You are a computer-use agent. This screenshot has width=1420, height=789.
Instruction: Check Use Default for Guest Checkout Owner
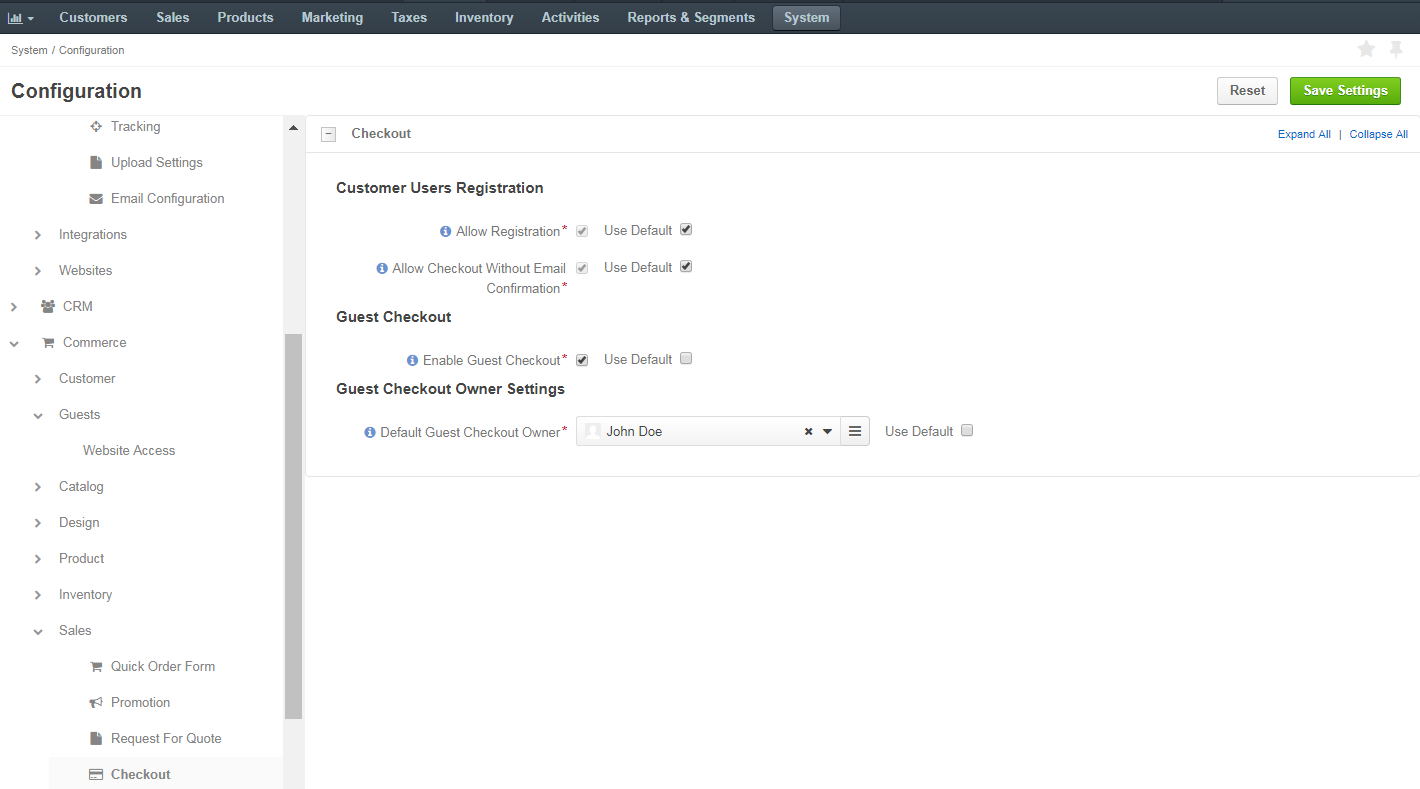click(967, 430)
